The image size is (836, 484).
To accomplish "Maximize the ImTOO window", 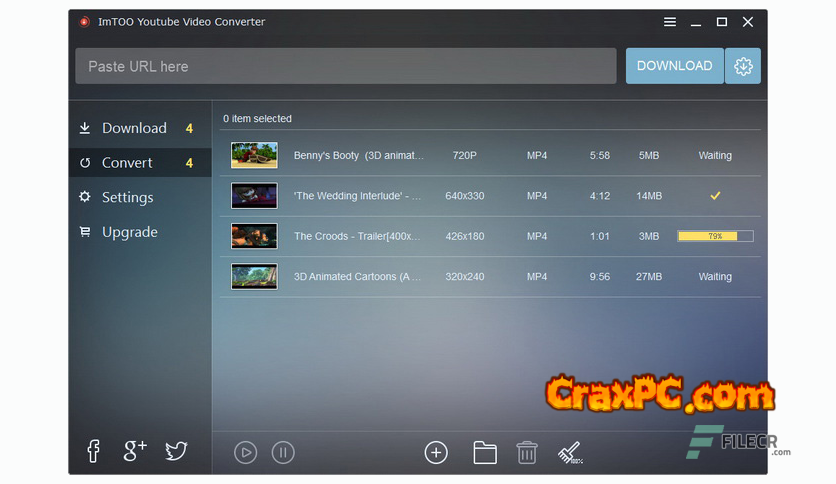I will (721, 22).
